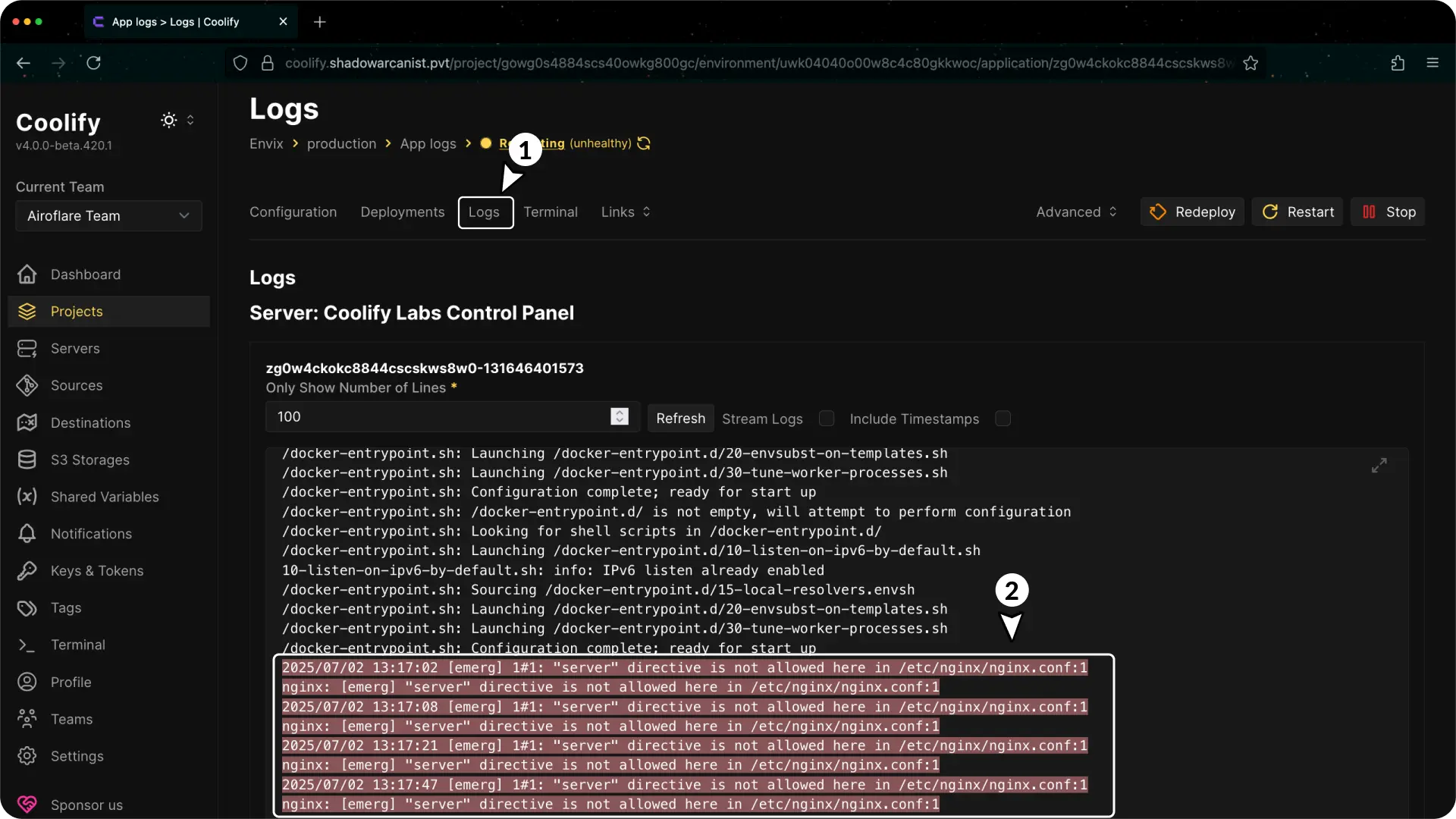Image resolution: width=1456 pixels, height=819 pixels.
Task: Click the Teams people icon
Action: tap(27, 719)
